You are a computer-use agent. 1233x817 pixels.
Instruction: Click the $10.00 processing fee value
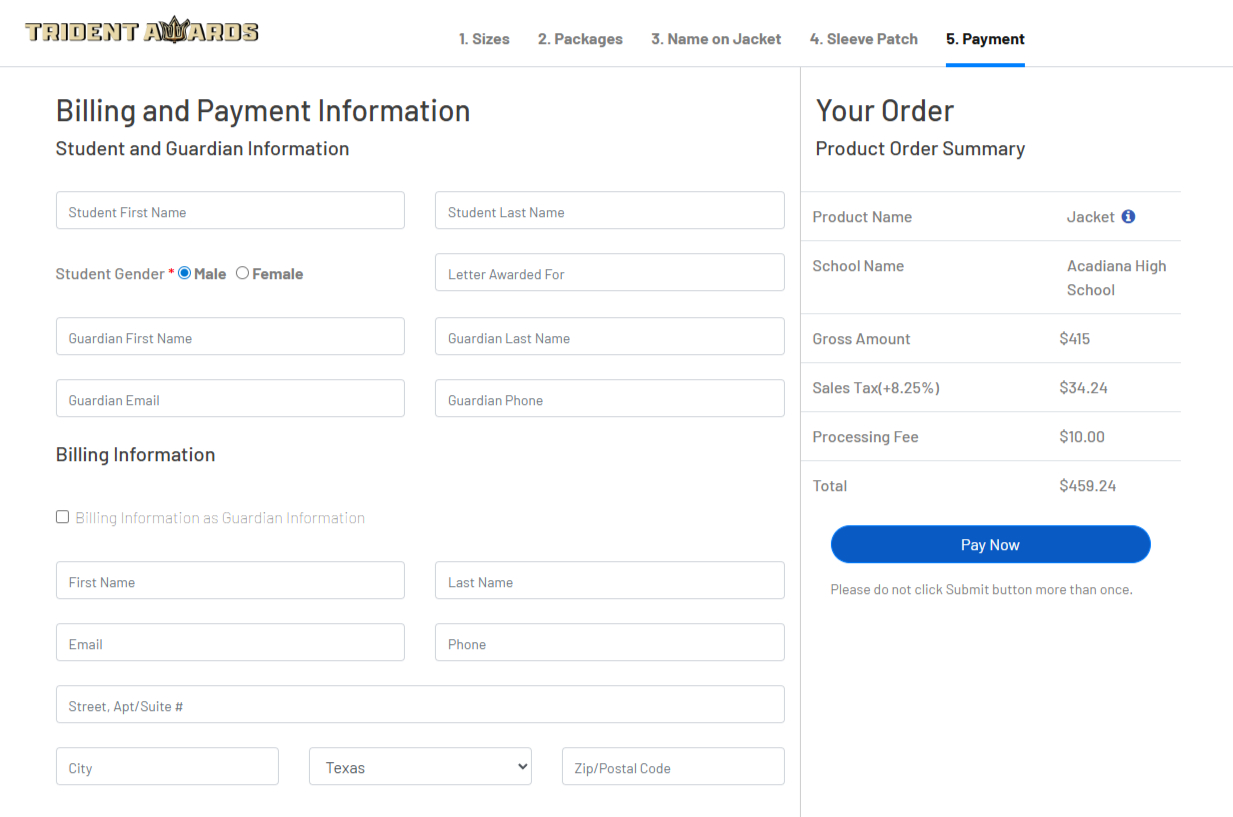tap(1082, 437)
